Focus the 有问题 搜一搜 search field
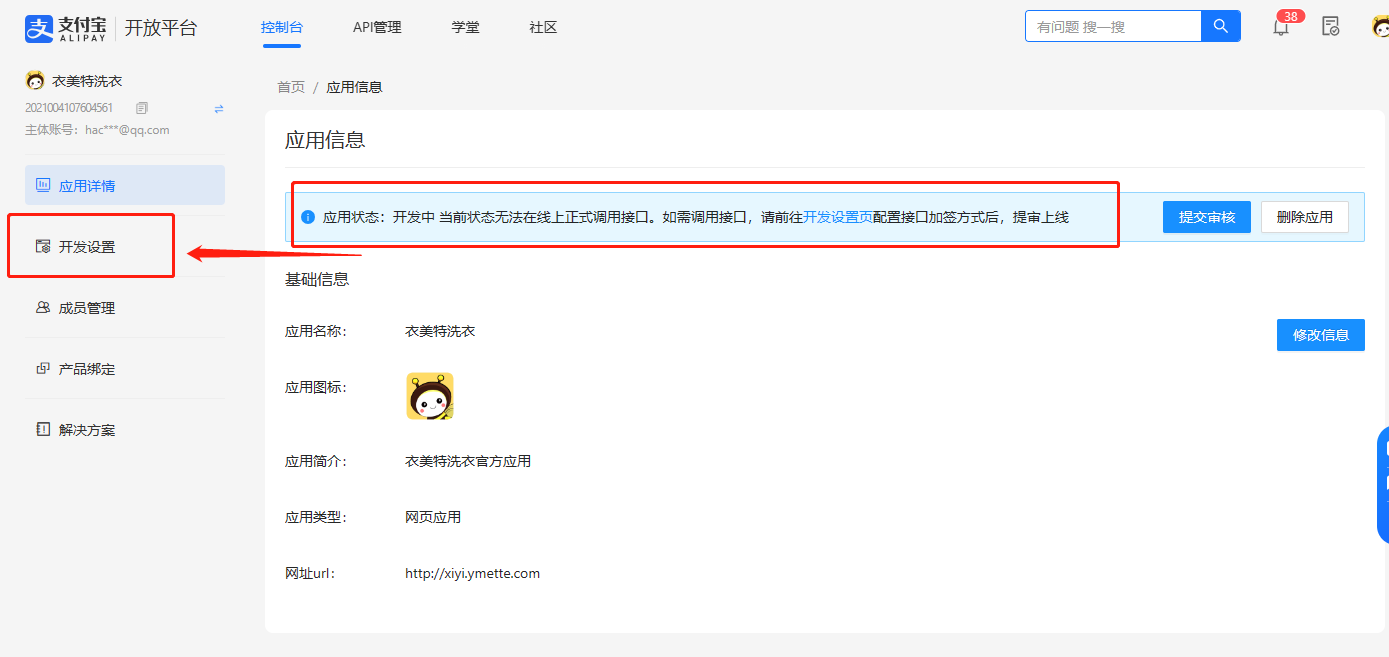The height and width of the screenshot is (657, 1389). [x=1112, y=27]
